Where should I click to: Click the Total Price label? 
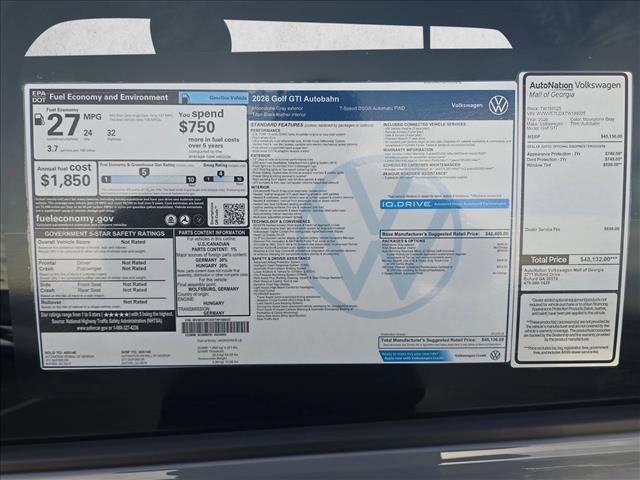click(548, 260)
